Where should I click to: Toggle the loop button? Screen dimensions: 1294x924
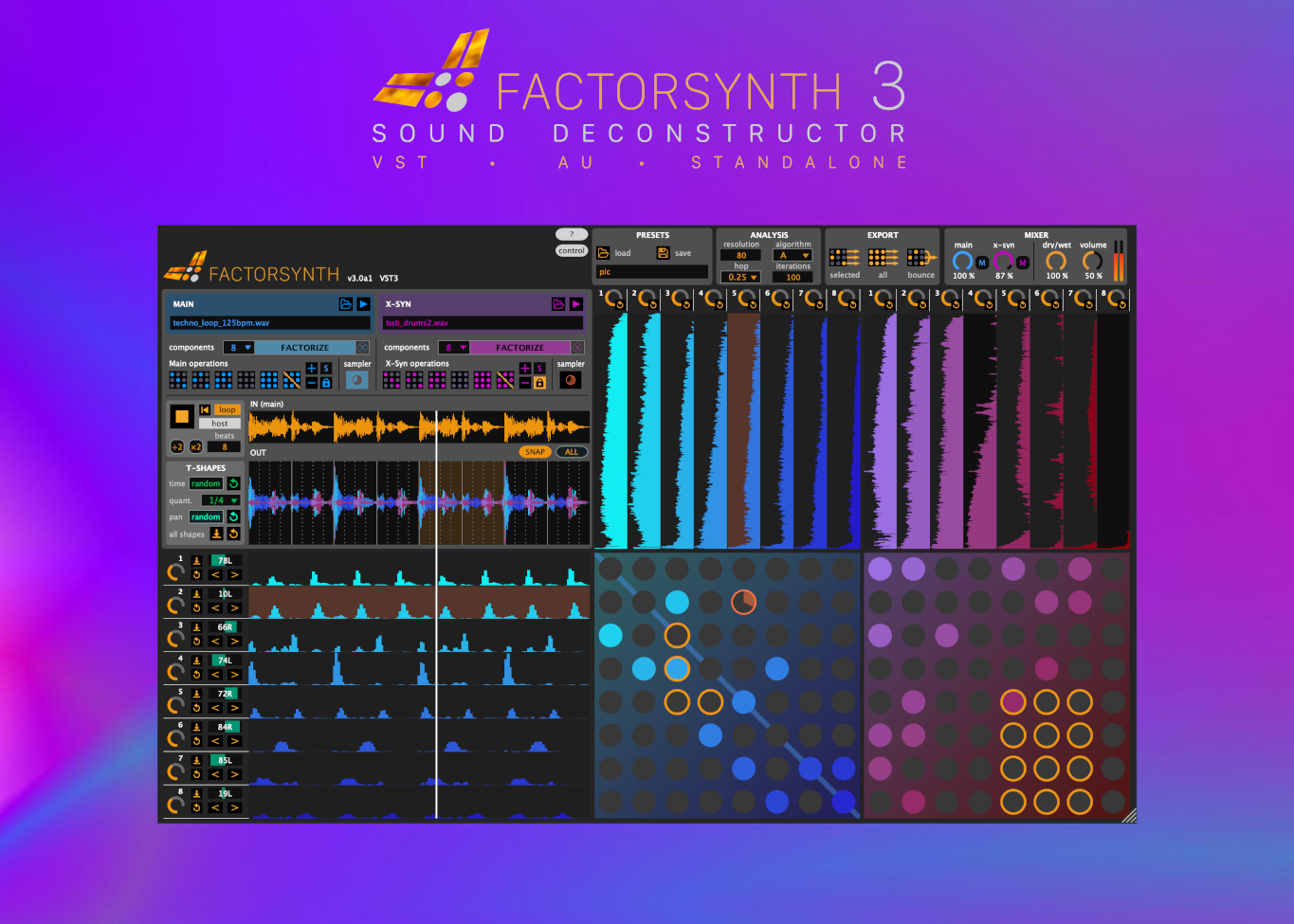click(227, 410)
